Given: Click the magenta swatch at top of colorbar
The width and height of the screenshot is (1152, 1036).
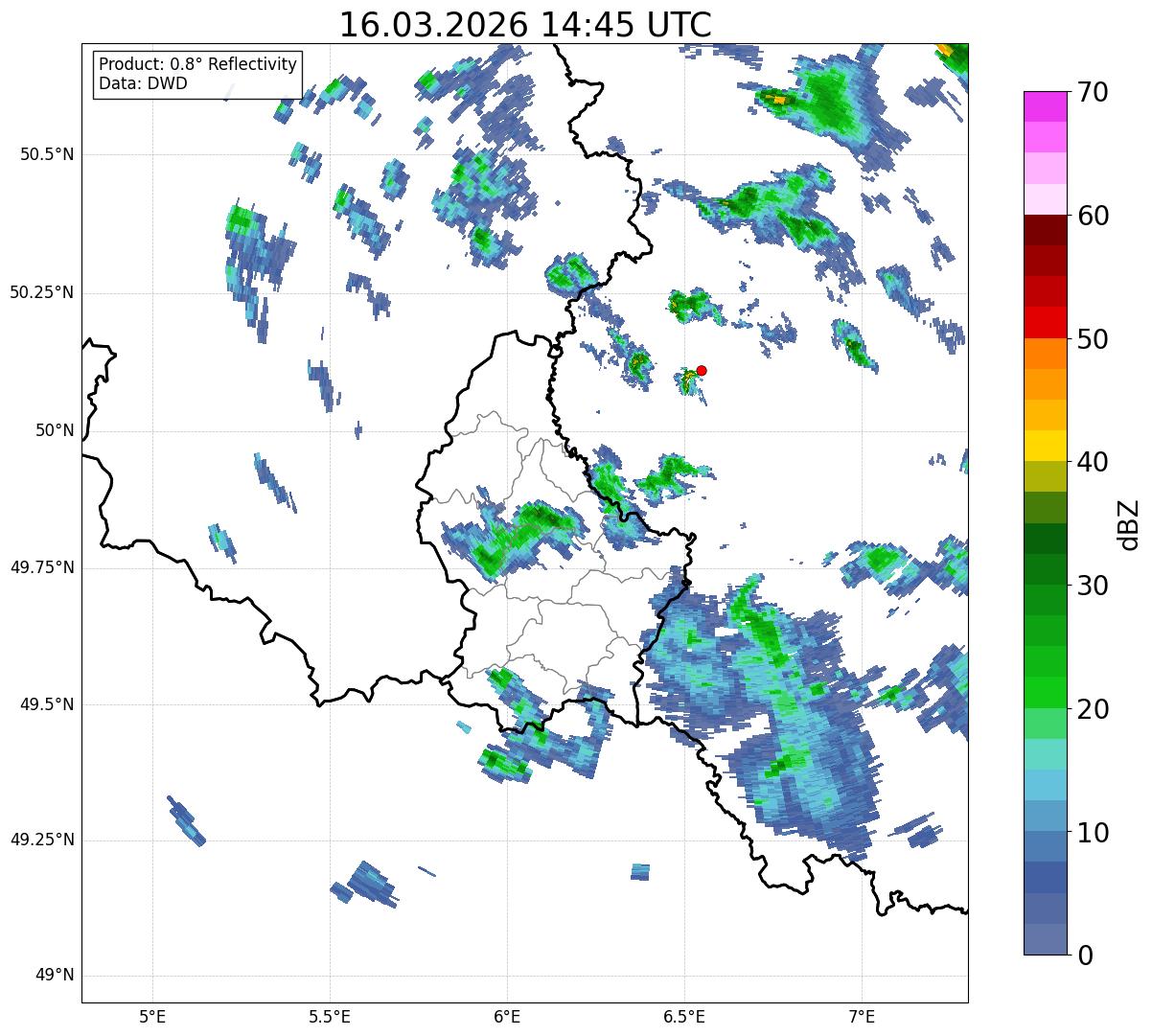Looking at the screenshot, I should click(x=1045, y=106).
